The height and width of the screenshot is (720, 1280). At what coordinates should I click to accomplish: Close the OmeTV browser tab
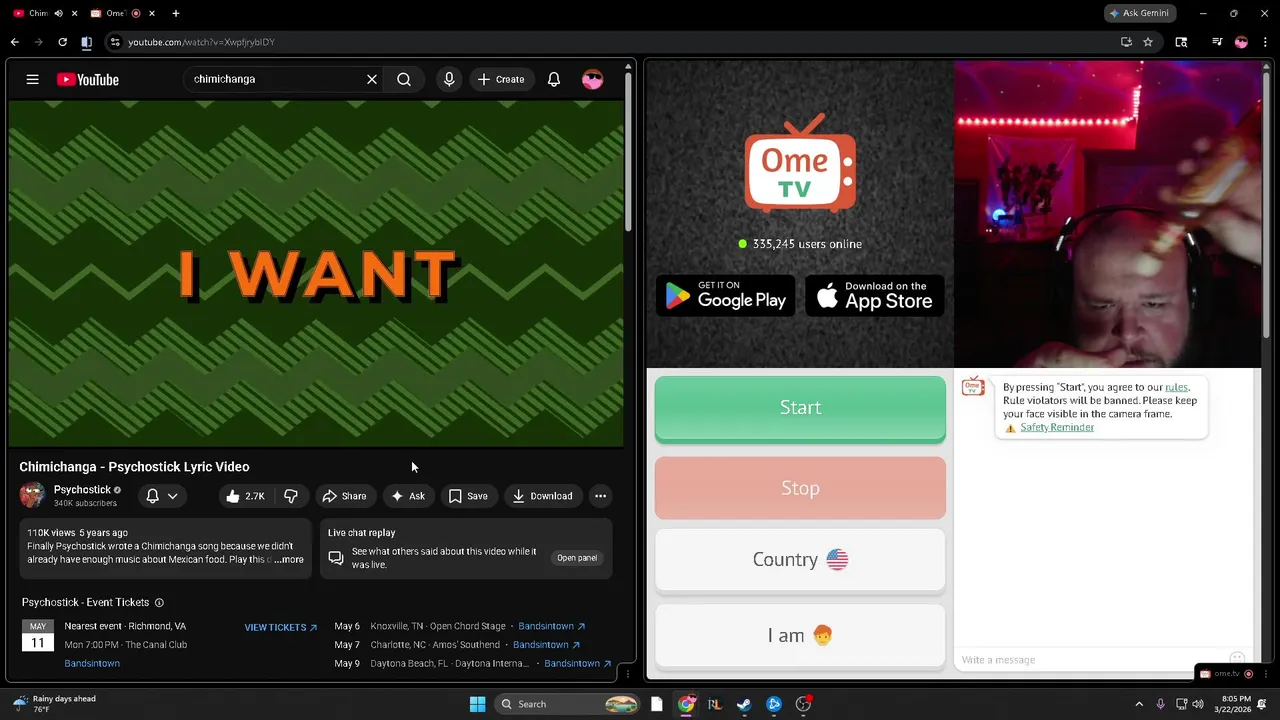[x=150, y=13]
